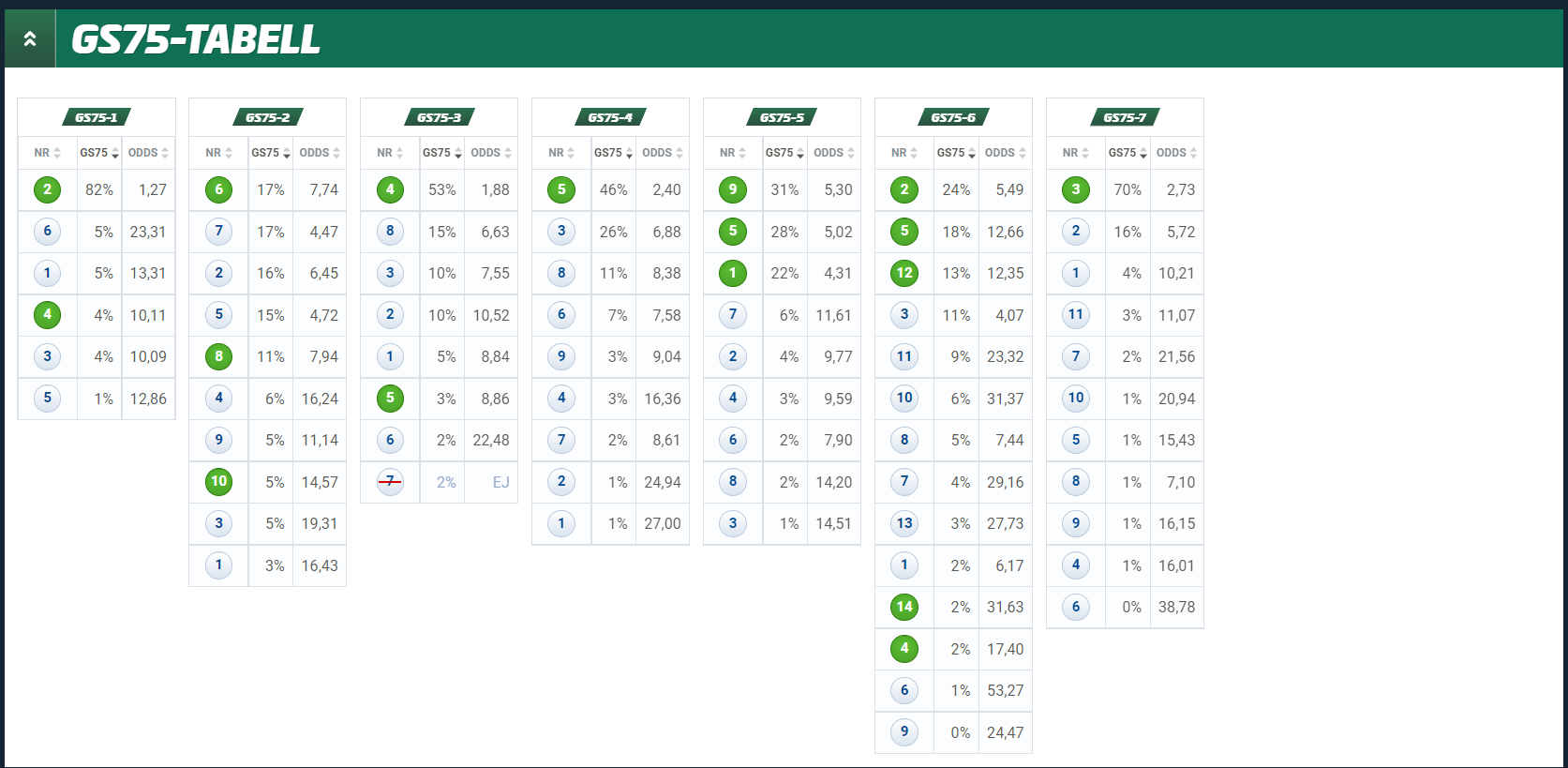Image resolution: width=1568 pixels, height=768 pixels.
Task: Click odds value 19,31 in GS75-2
Action: coord(320,523)
